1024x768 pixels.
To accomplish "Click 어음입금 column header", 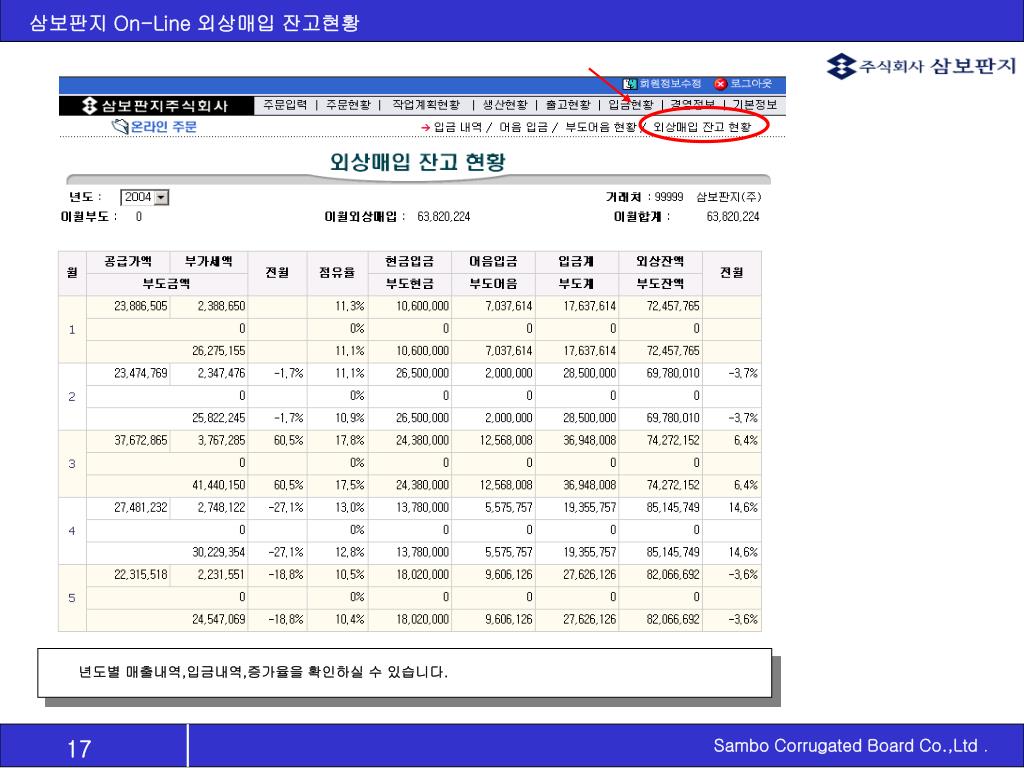I will [x=493, y=261].
